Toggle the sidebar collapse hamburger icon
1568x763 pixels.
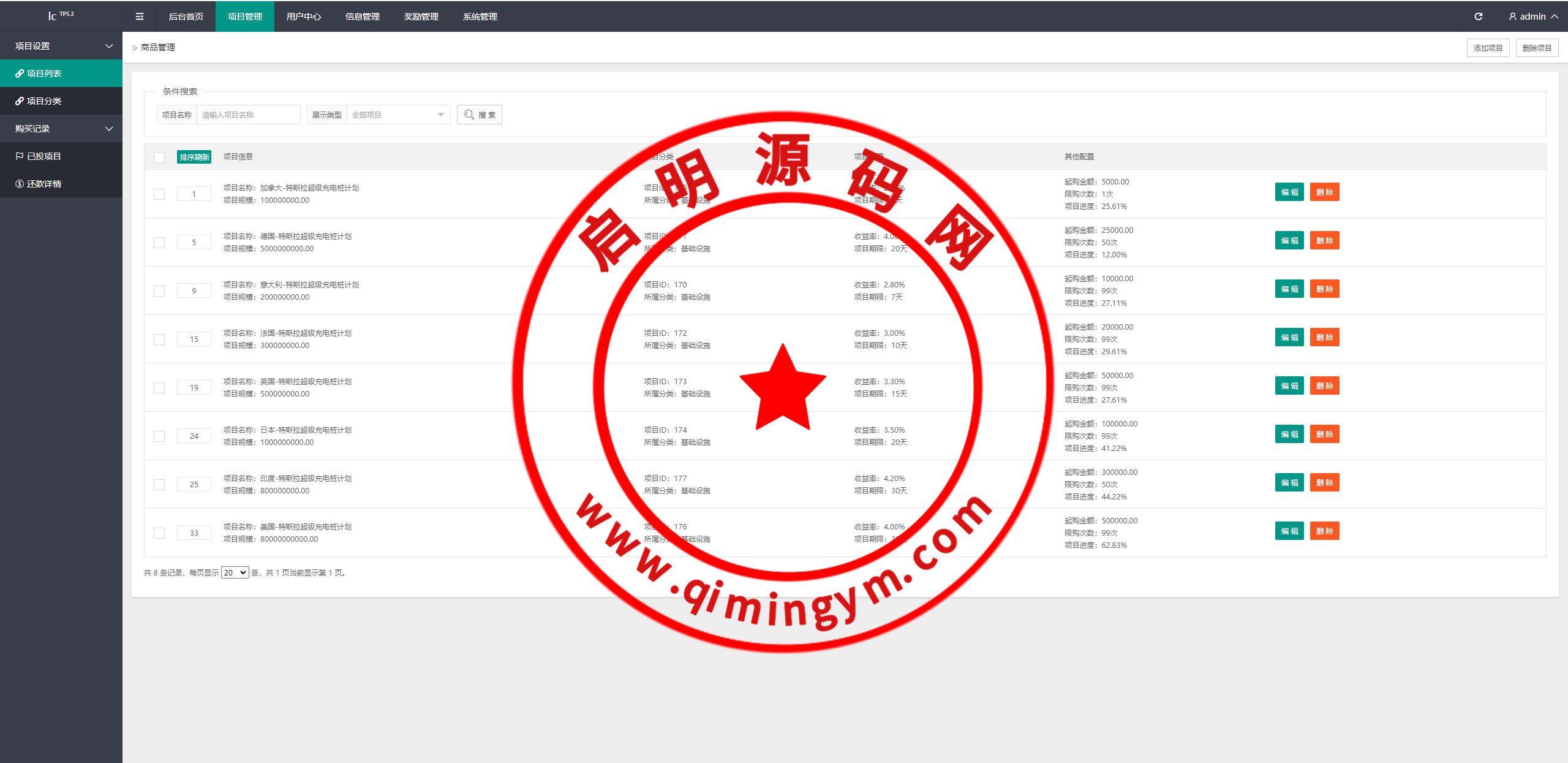tap(140, 17)
